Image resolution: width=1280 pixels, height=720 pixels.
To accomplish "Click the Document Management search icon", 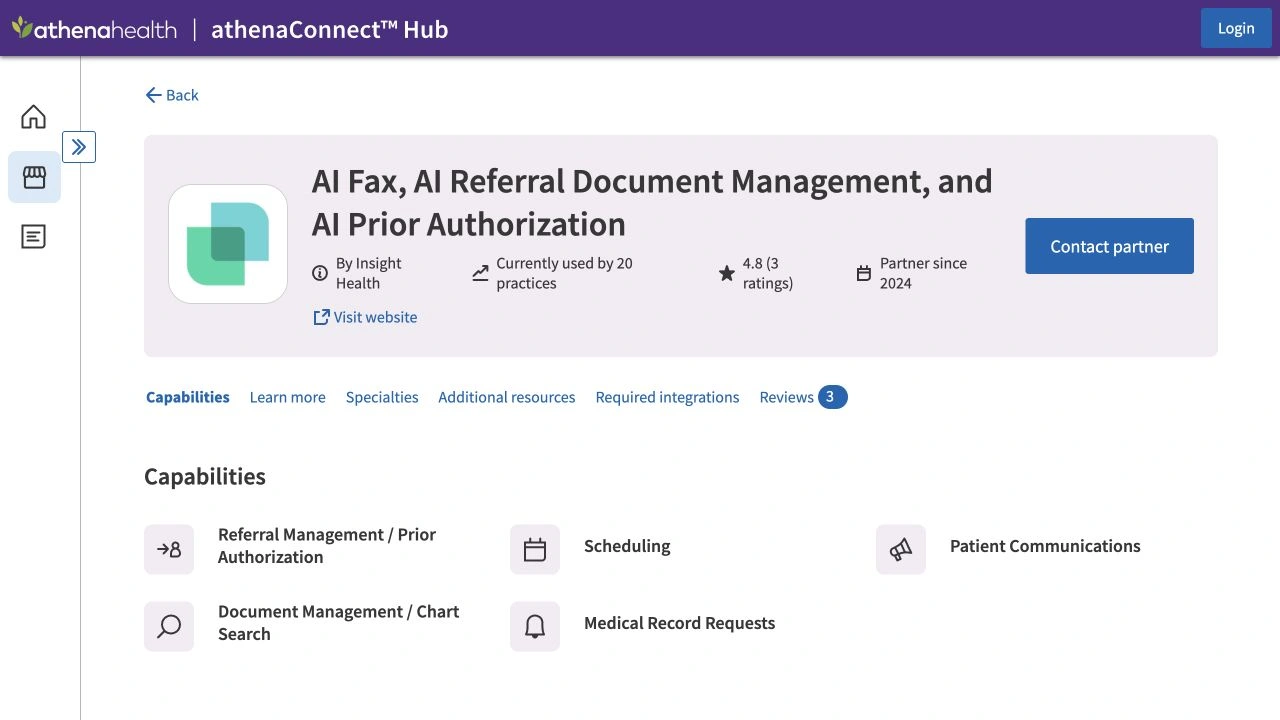I will coord(169,626).
